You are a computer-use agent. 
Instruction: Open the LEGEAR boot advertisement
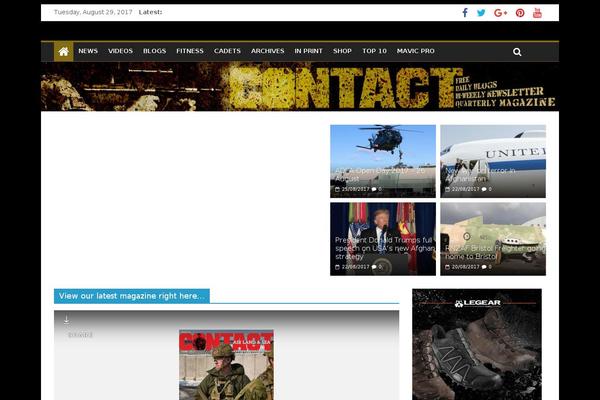(x=477, y=344)
